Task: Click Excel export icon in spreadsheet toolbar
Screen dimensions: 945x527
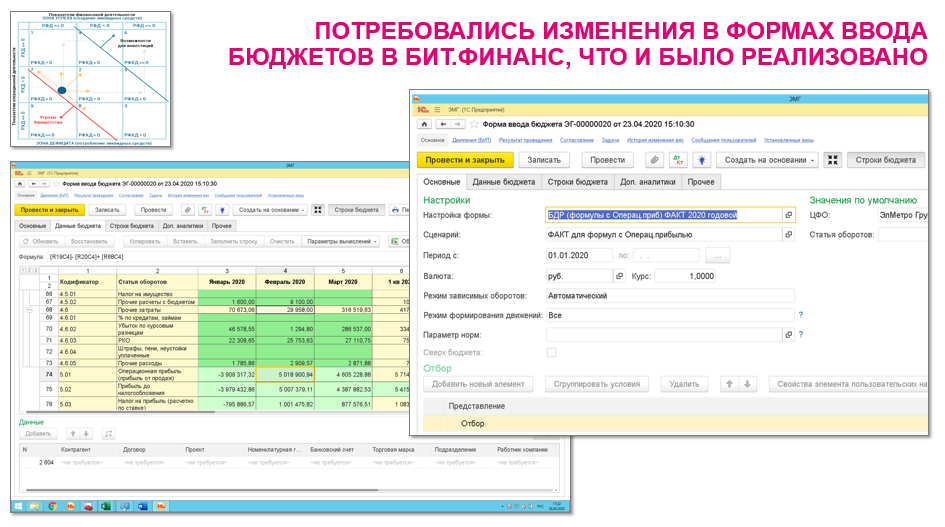Action: 395,241
